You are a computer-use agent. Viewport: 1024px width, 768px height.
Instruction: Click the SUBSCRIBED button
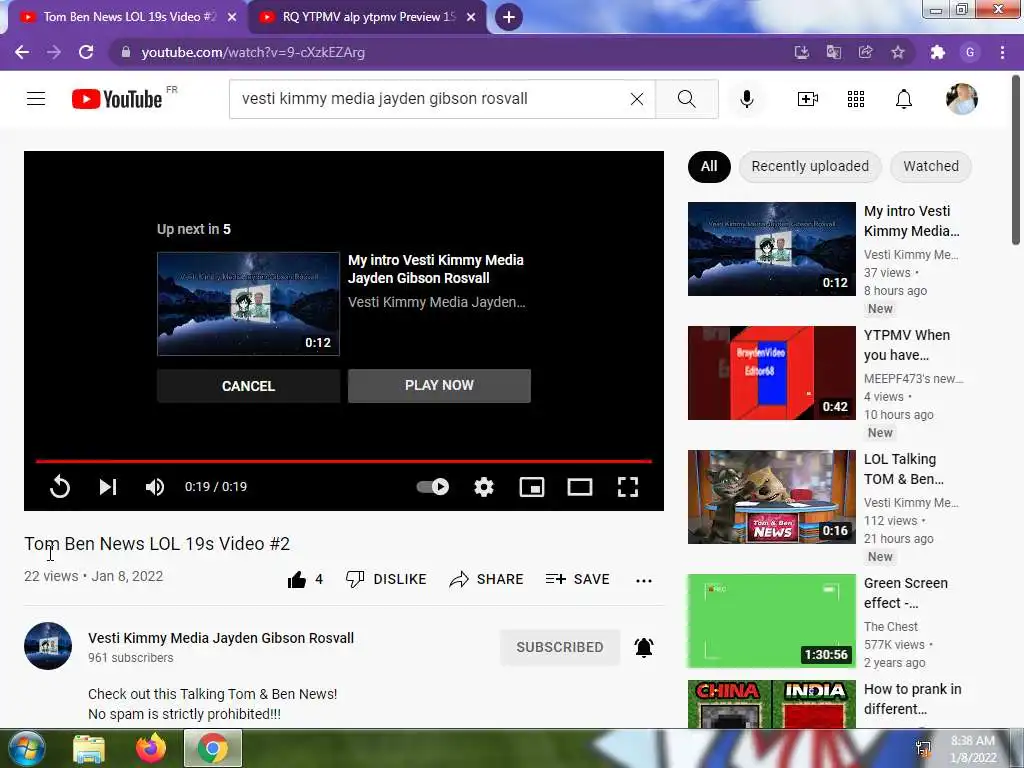point(560,647)
